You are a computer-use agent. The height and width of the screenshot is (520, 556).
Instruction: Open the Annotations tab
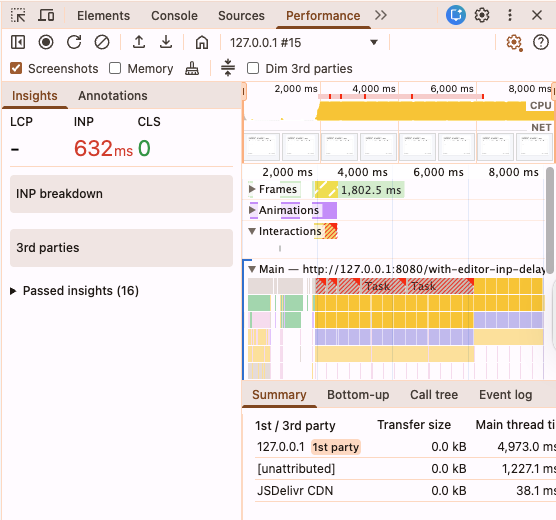113,96
